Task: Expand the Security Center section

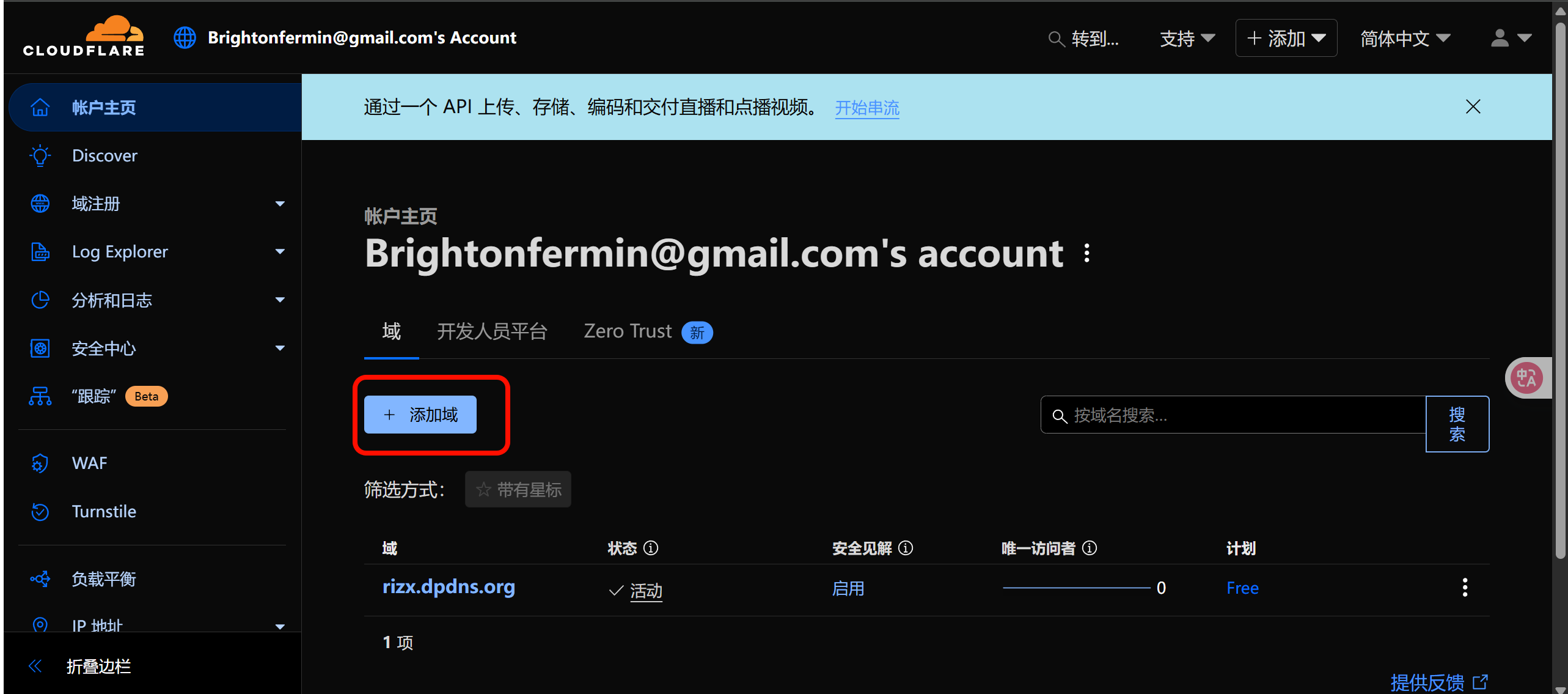Action: click(280, 349)
